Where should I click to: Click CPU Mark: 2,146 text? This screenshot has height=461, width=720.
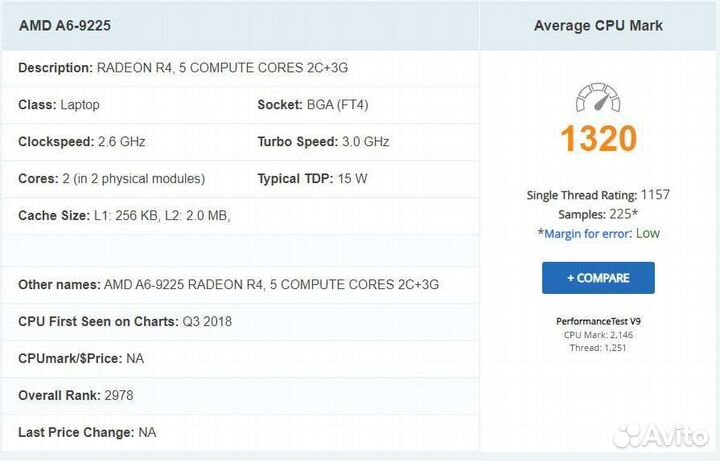pyautogui.click(x=598, y=335)
